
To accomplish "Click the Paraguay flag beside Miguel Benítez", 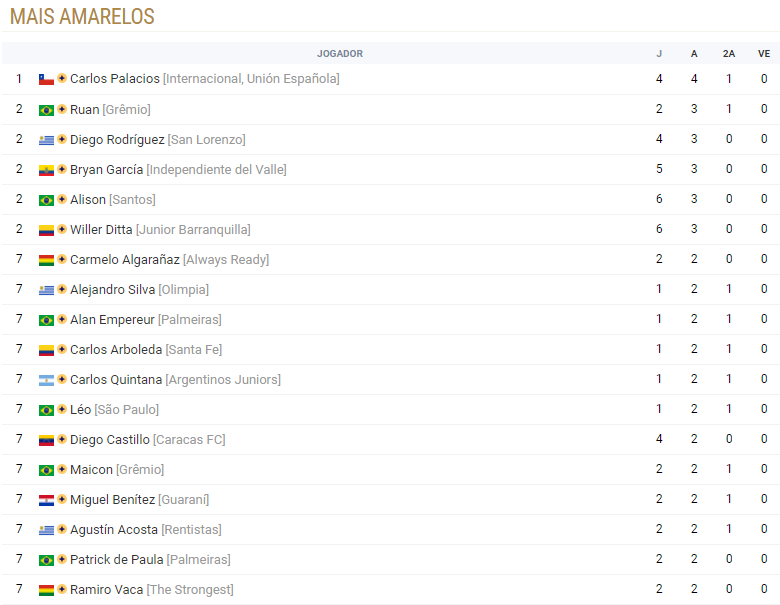I will click(46, 501).
